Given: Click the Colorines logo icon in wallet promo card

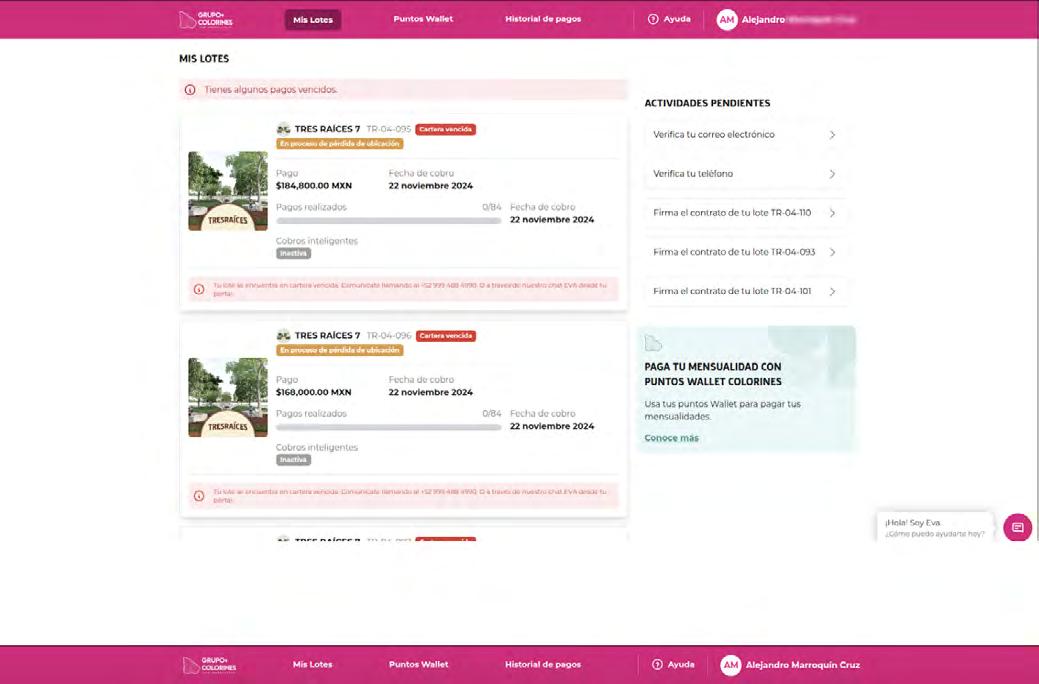Looking at the screenshot, I should (x=653, y=343).
